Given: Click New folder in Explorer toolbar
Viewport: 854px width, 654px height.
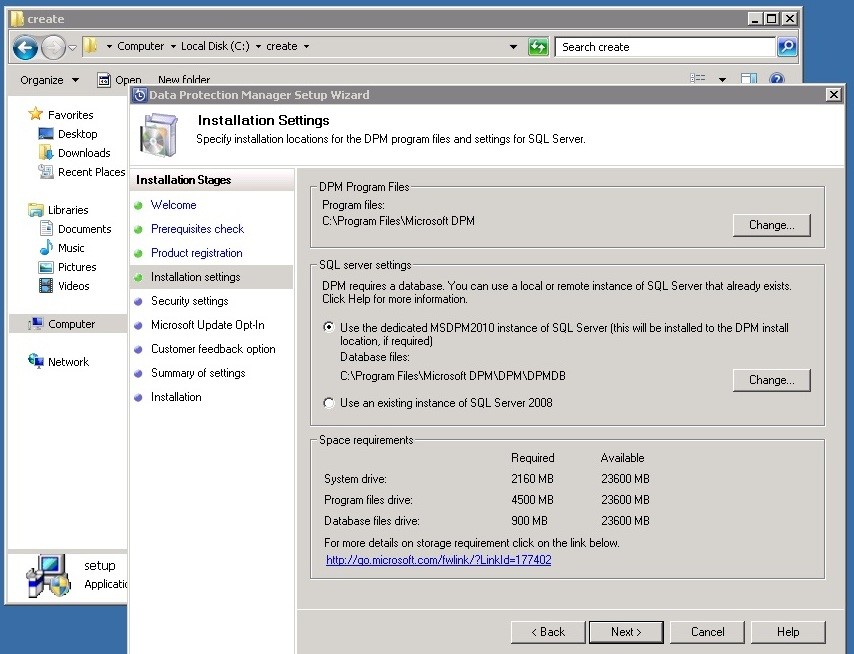Looking at the screenshot, I should pos(184,80).
